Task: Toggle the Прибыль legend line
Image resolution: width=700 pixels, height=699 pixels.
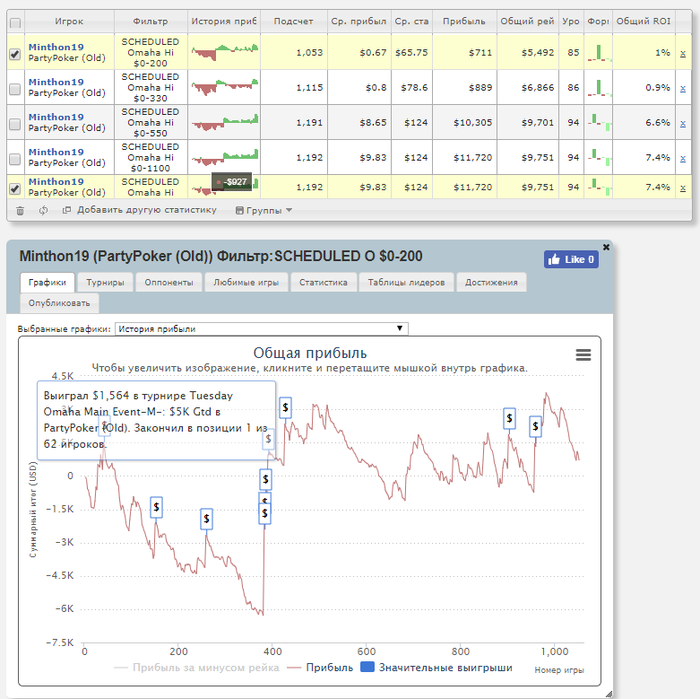Action: point(320,667)
